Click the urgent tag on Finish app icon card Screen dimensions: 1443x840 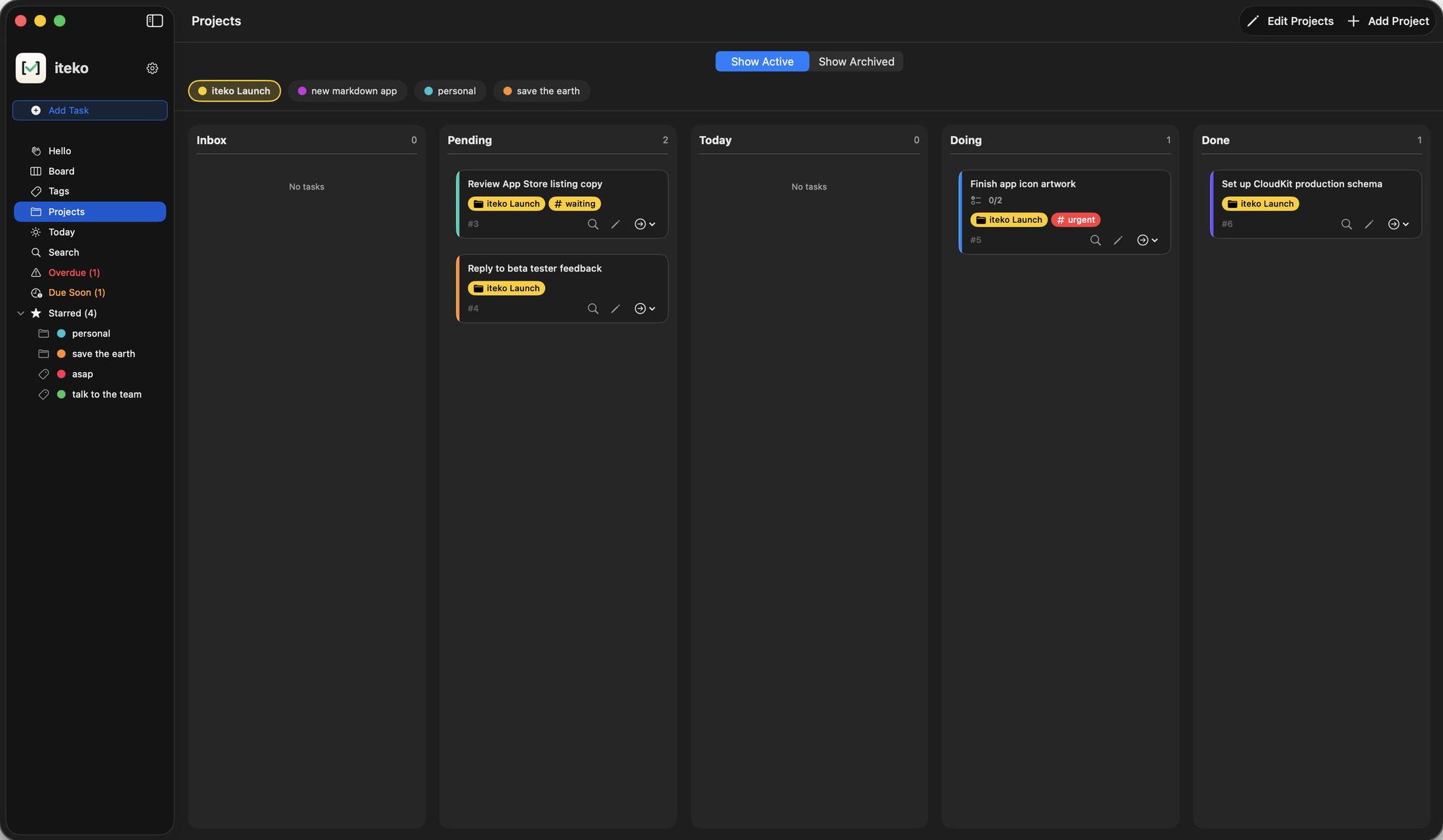coord(1076,220)
